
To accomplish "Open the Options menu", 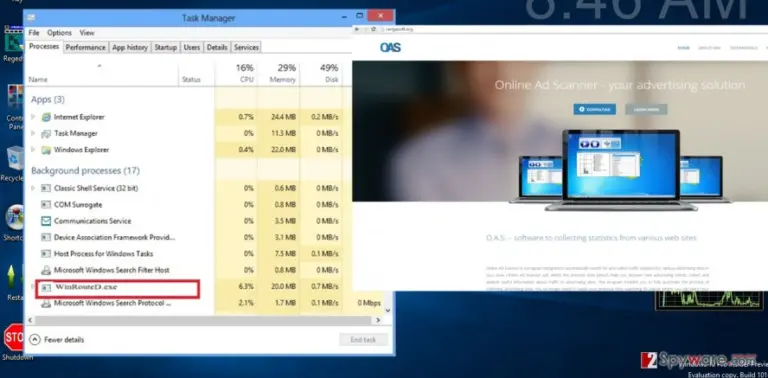I will click(59, 33).
